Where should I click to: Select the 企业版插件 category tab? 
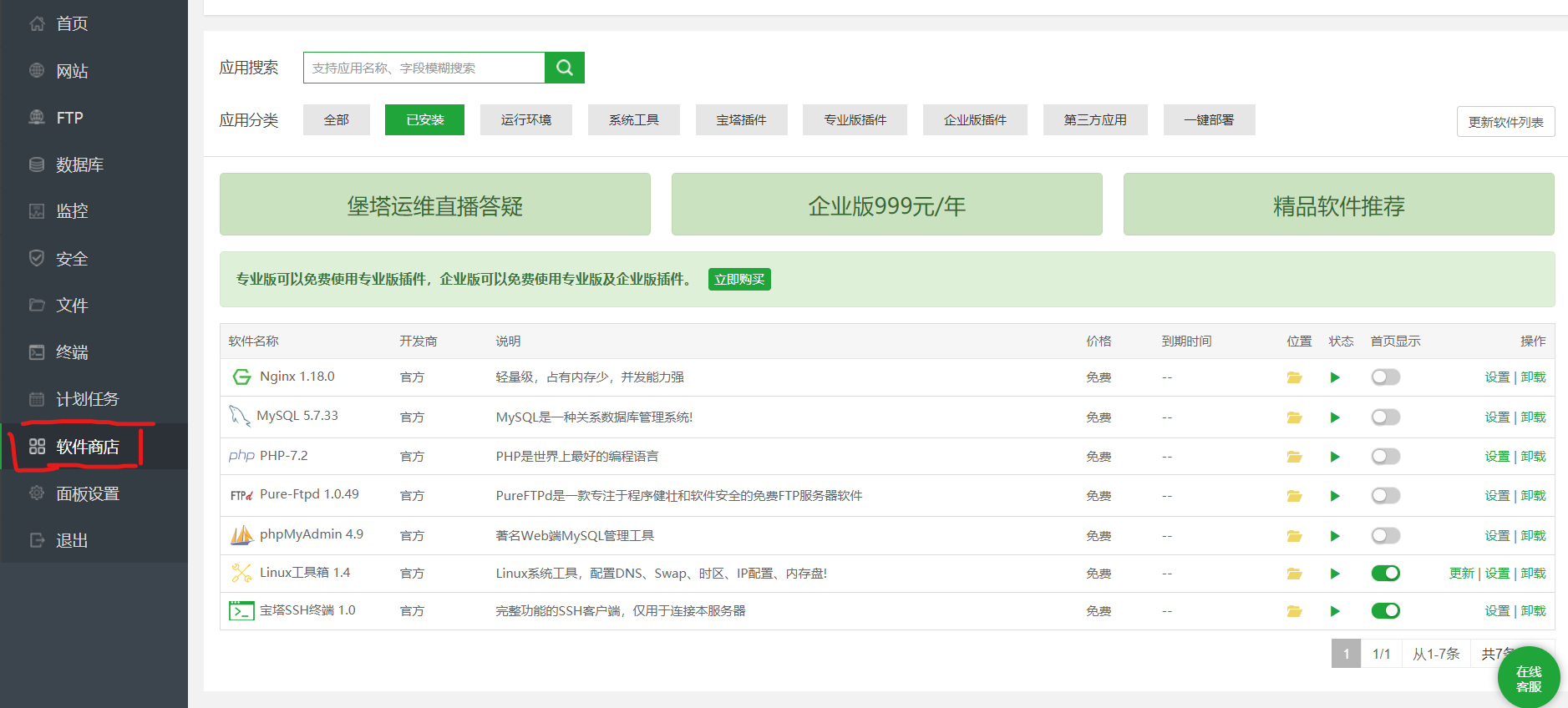(x=975, y=120)
